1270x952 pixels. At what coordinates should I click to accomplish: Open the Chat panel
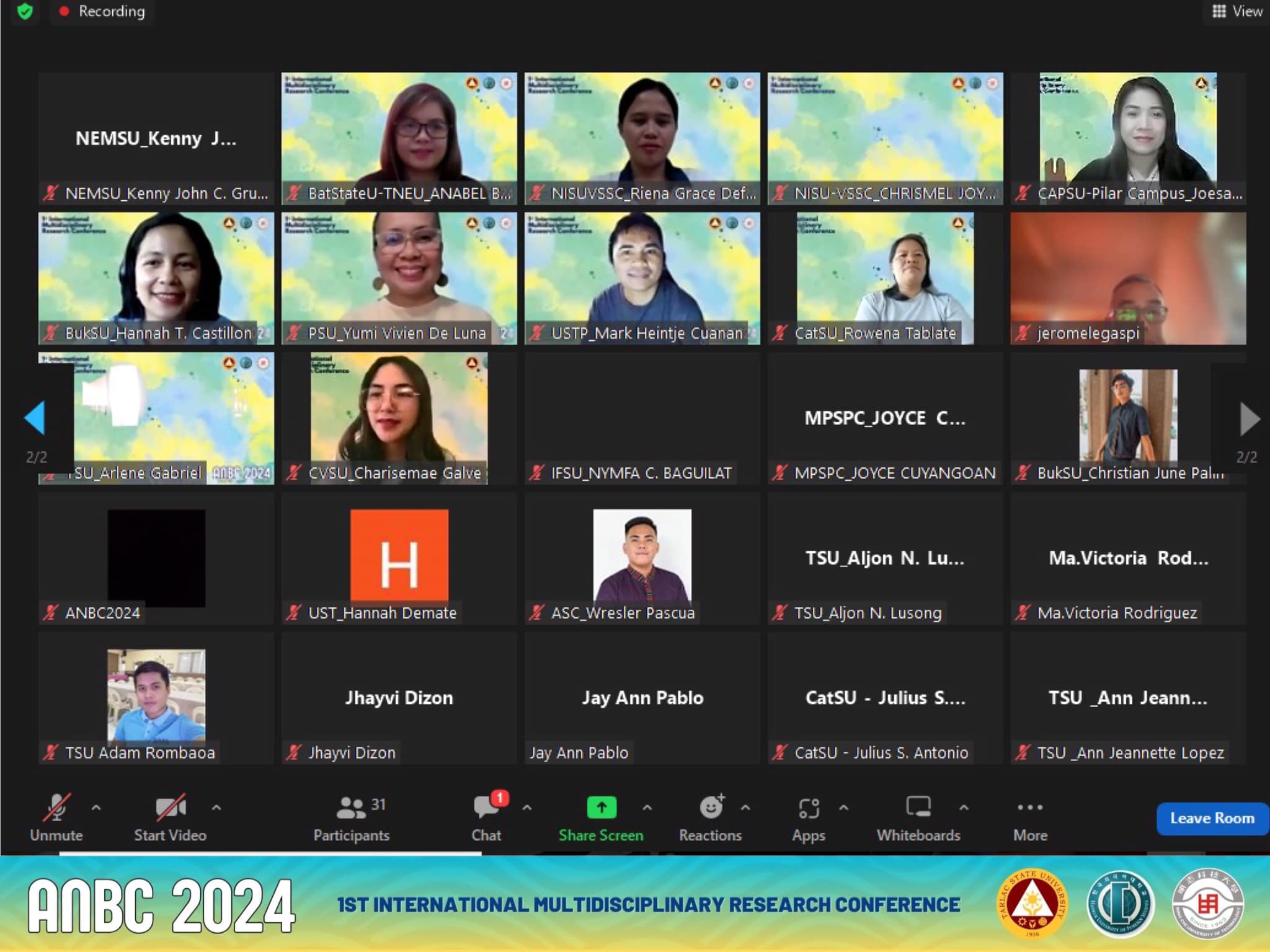[x=486, y=808]
